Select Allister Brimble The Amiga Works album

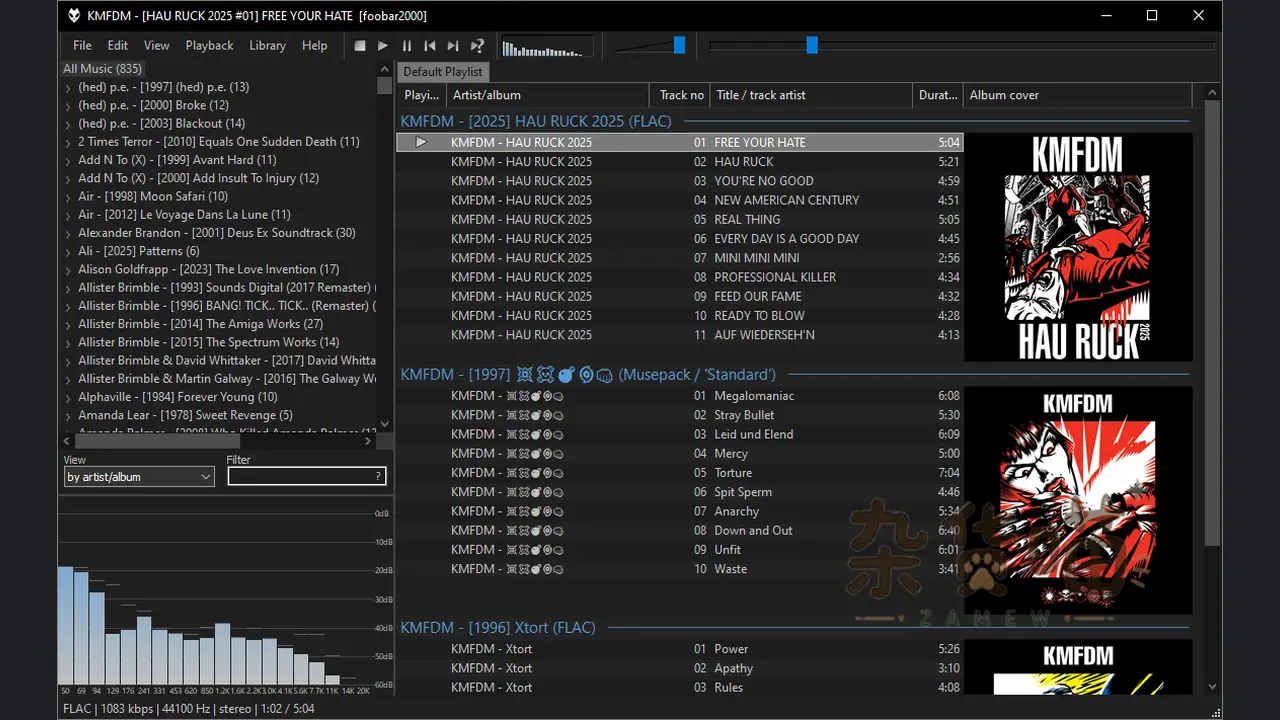(200, 324)
